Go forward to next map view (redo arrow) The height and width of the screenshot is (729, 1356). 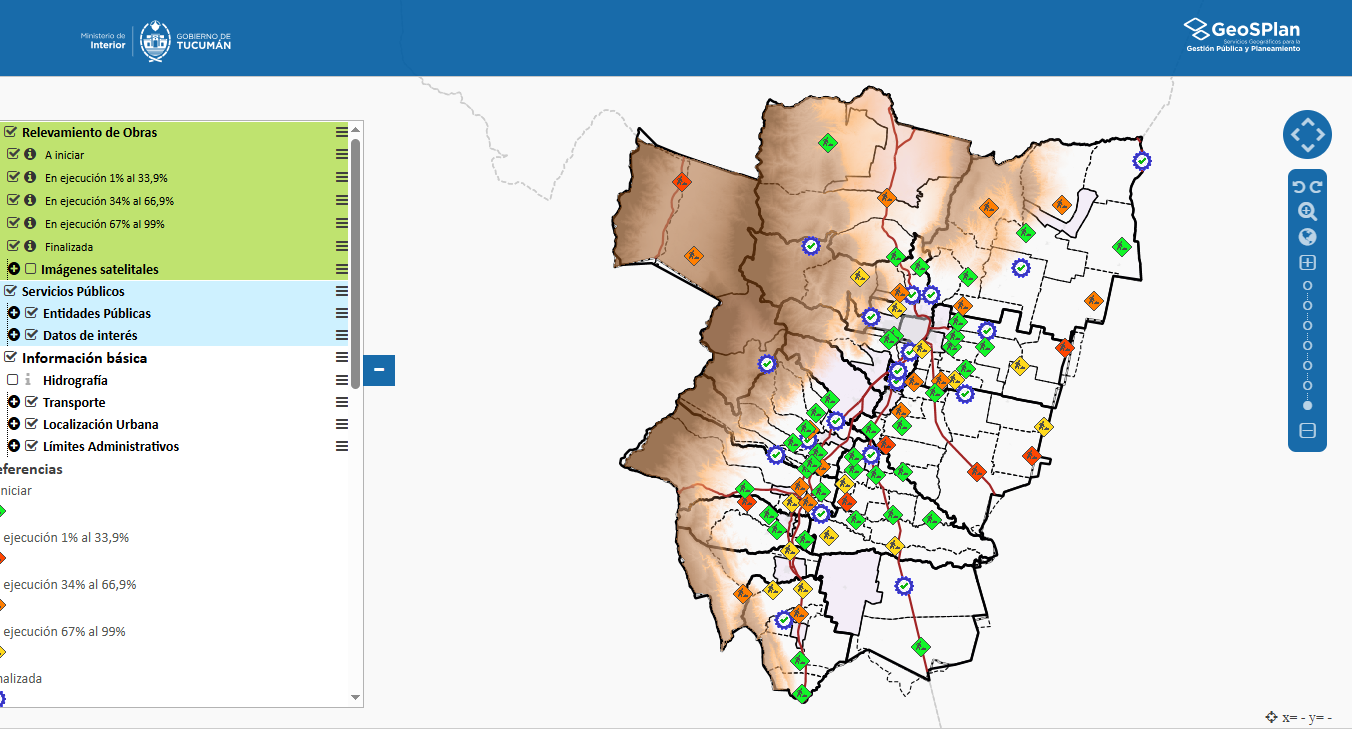(x=1315, y=187)
